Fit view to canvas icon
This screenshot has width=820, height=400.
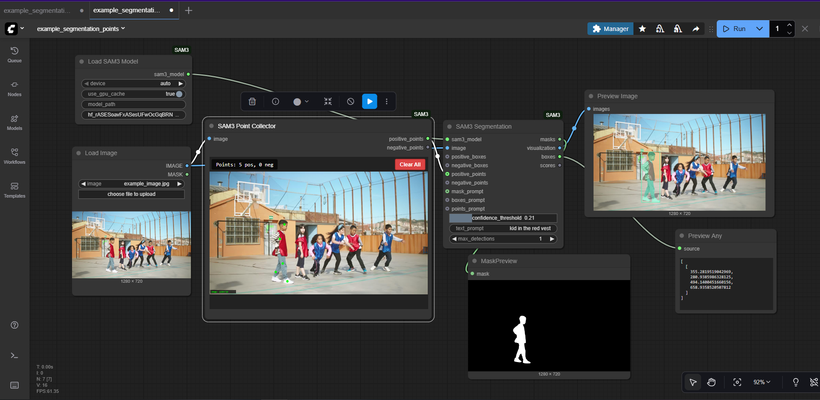pyautogui.click(x=737, y=382)
